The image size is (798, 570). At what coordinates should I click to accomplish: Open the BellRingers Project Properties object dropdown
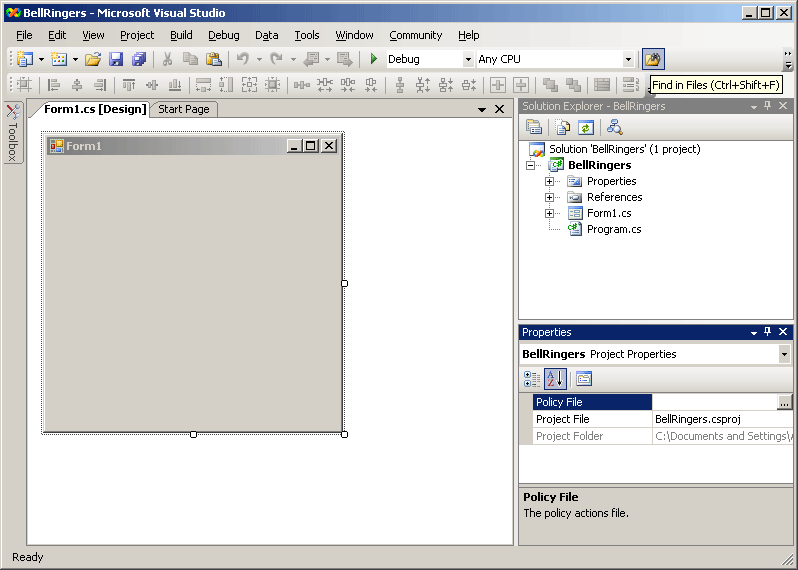[784, 354]
